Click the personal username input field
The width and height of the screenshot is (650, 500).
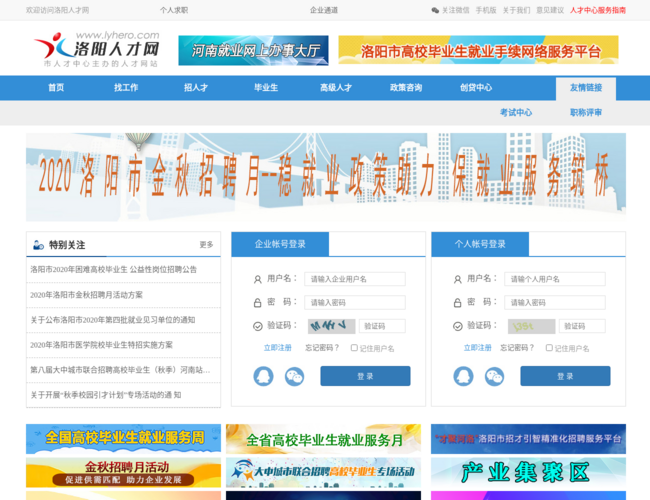pos(555,279)
